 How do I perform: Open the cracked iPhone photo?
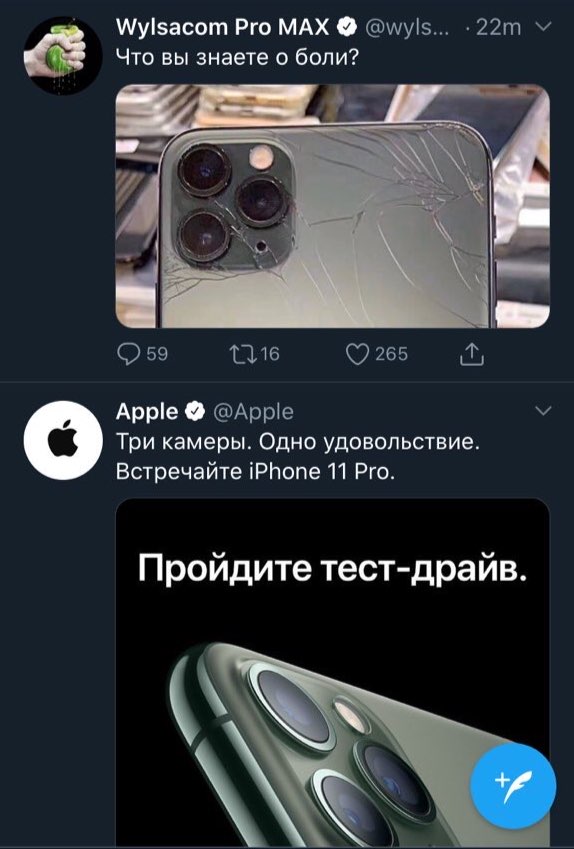pos(333,206)
